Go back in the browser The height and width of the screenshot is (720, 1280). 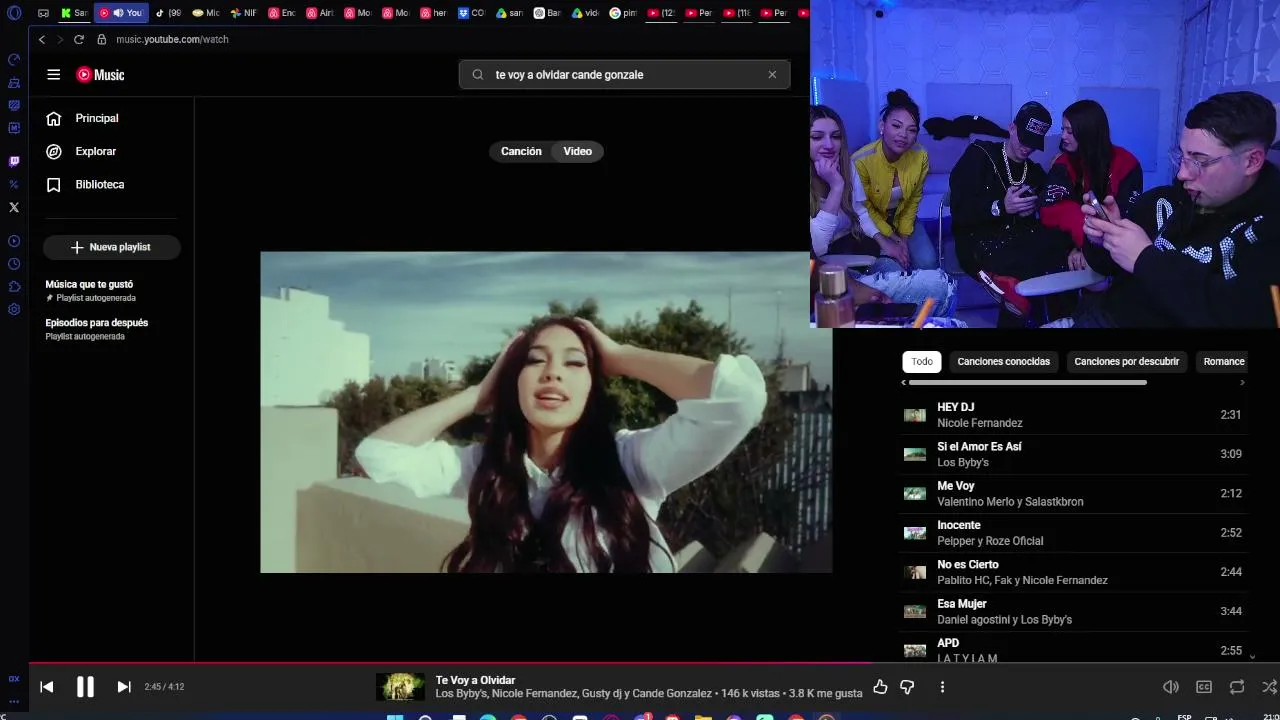42,39
